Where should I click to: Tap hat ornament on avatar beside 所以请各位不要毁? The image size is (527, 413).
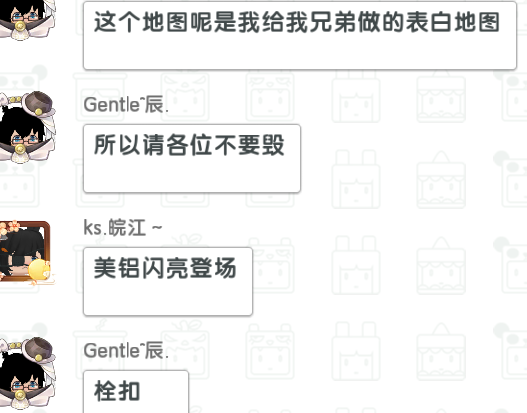[x=38, y=104]
